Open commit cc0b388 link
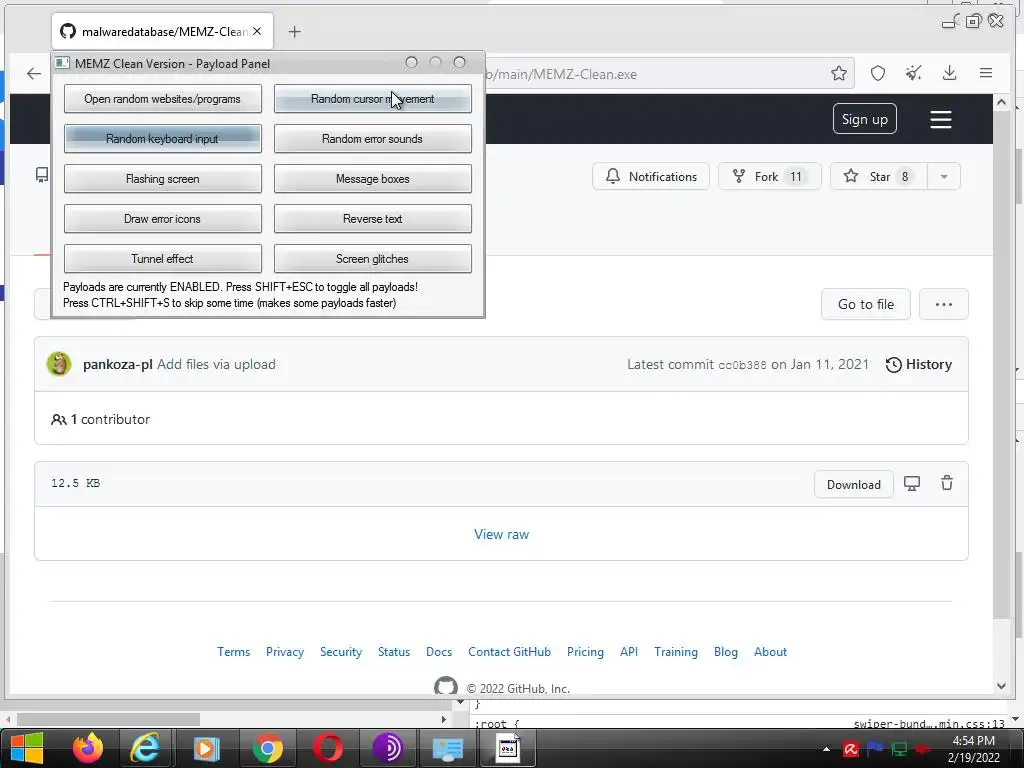Screen dimensions: 1024x768 pos(742,365)
